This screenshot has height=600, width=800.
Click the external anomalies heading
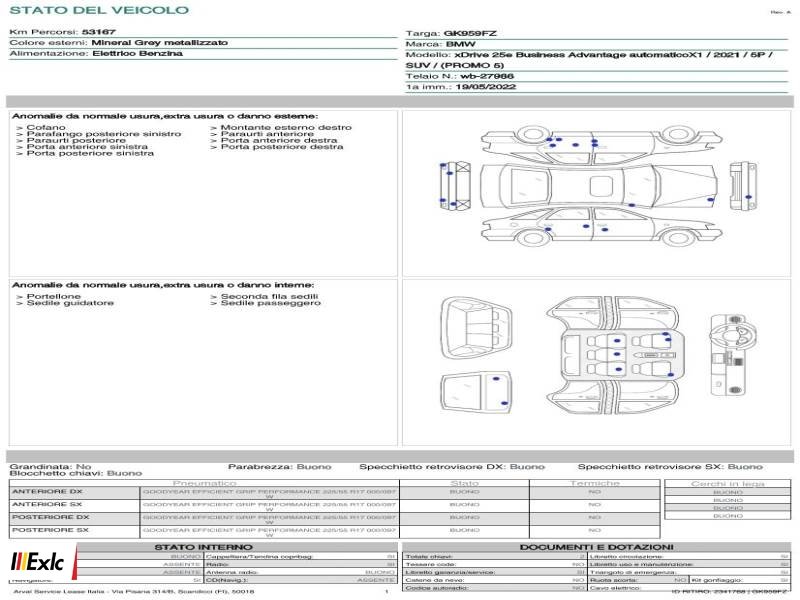[165, 116]
